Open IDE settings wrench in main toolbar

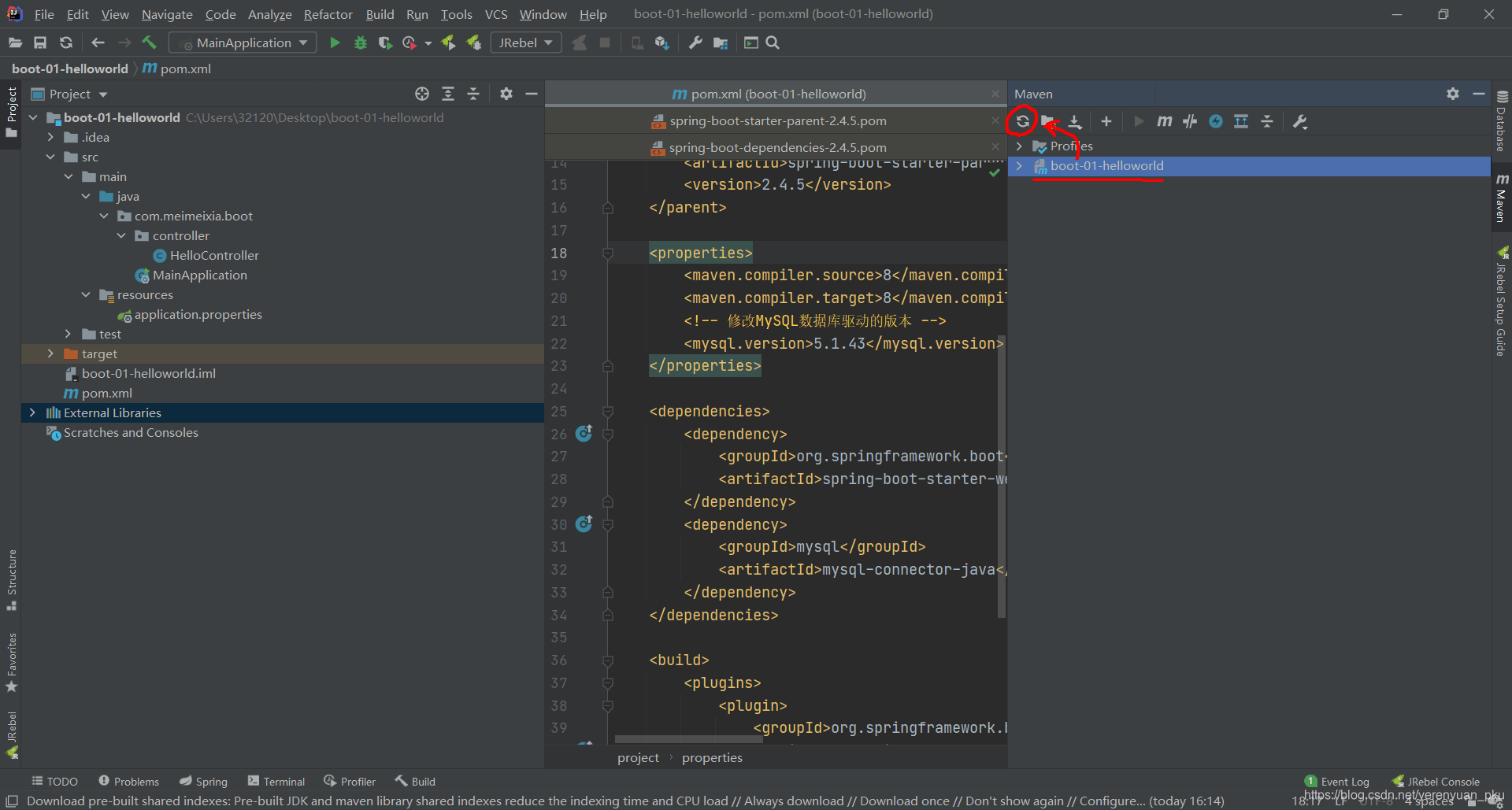(695, 43)
